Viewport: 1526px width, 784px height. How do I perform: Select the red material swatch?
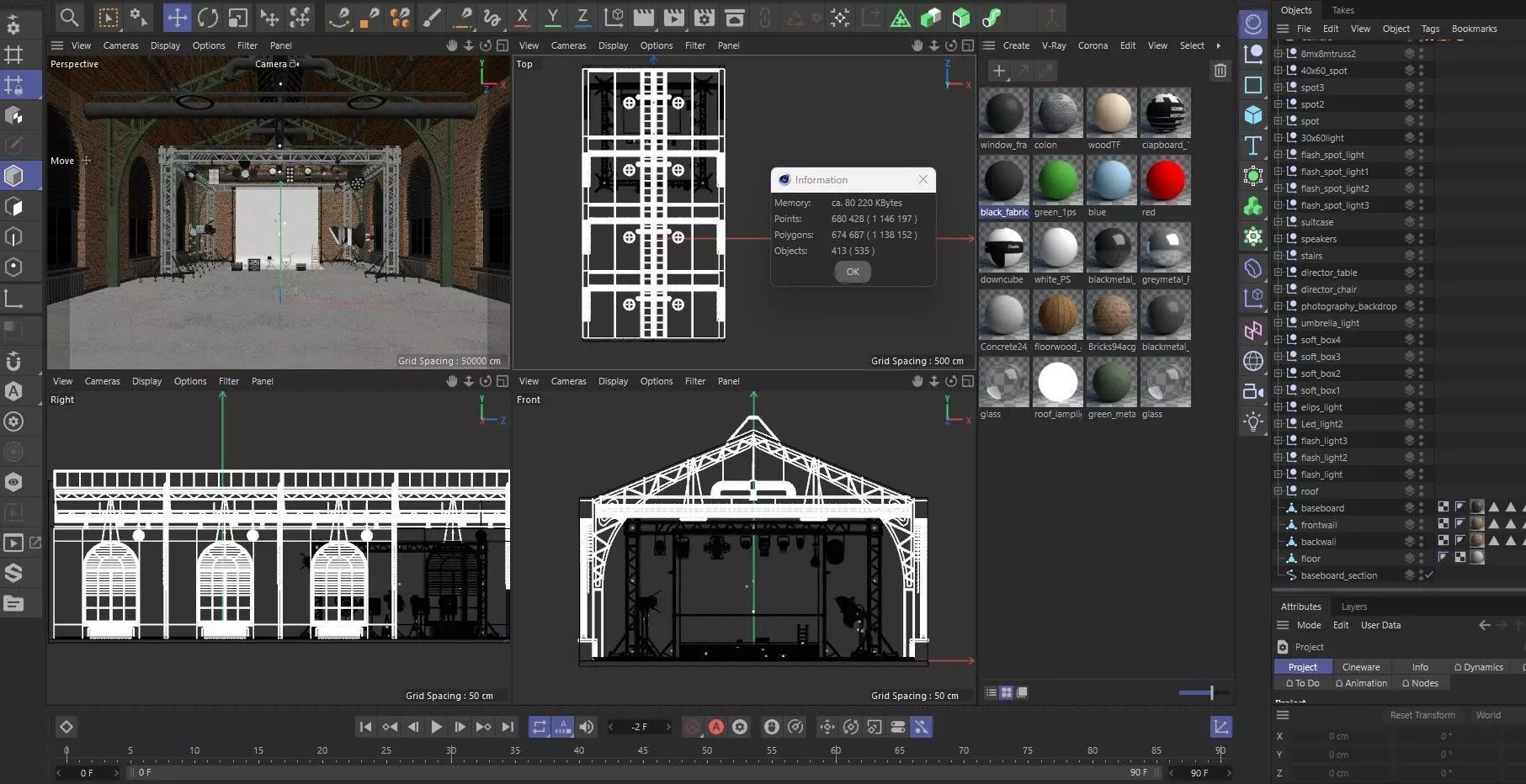(x=1165, y=180)
